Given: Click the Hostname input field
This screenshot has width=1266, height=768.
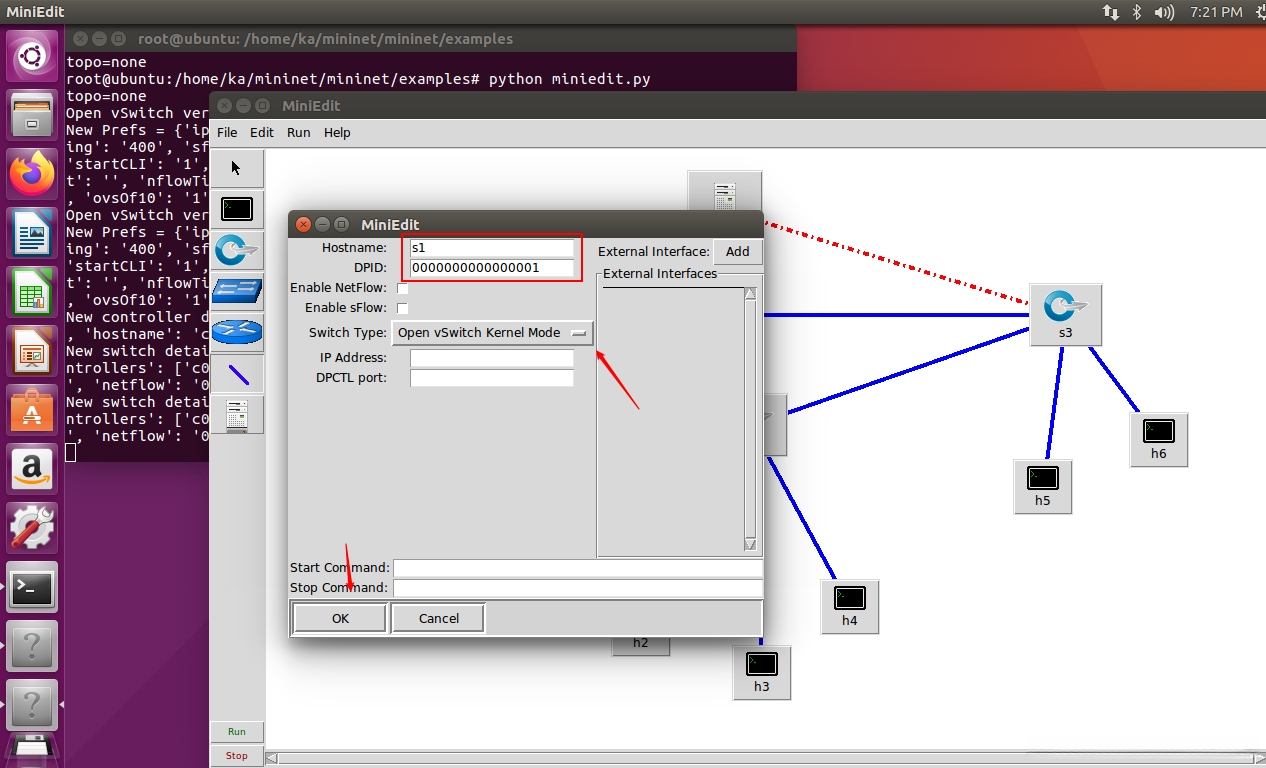Looking at the screenshot, I should (x=492, y=248).
